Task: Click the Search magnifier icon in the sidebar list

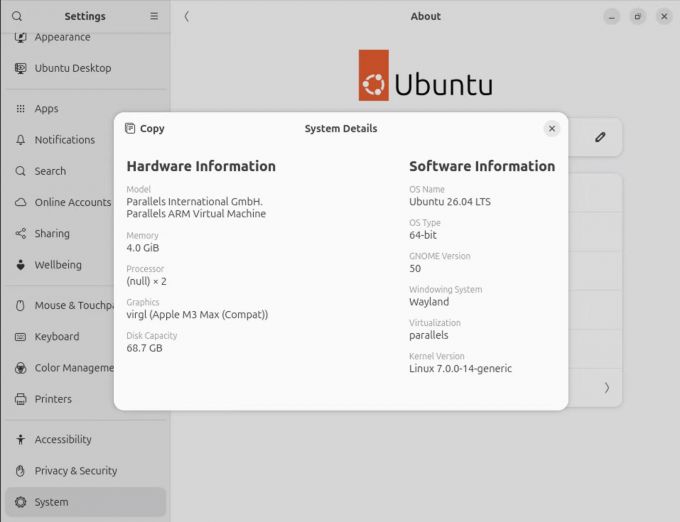Action: click(x=20, y=171)
